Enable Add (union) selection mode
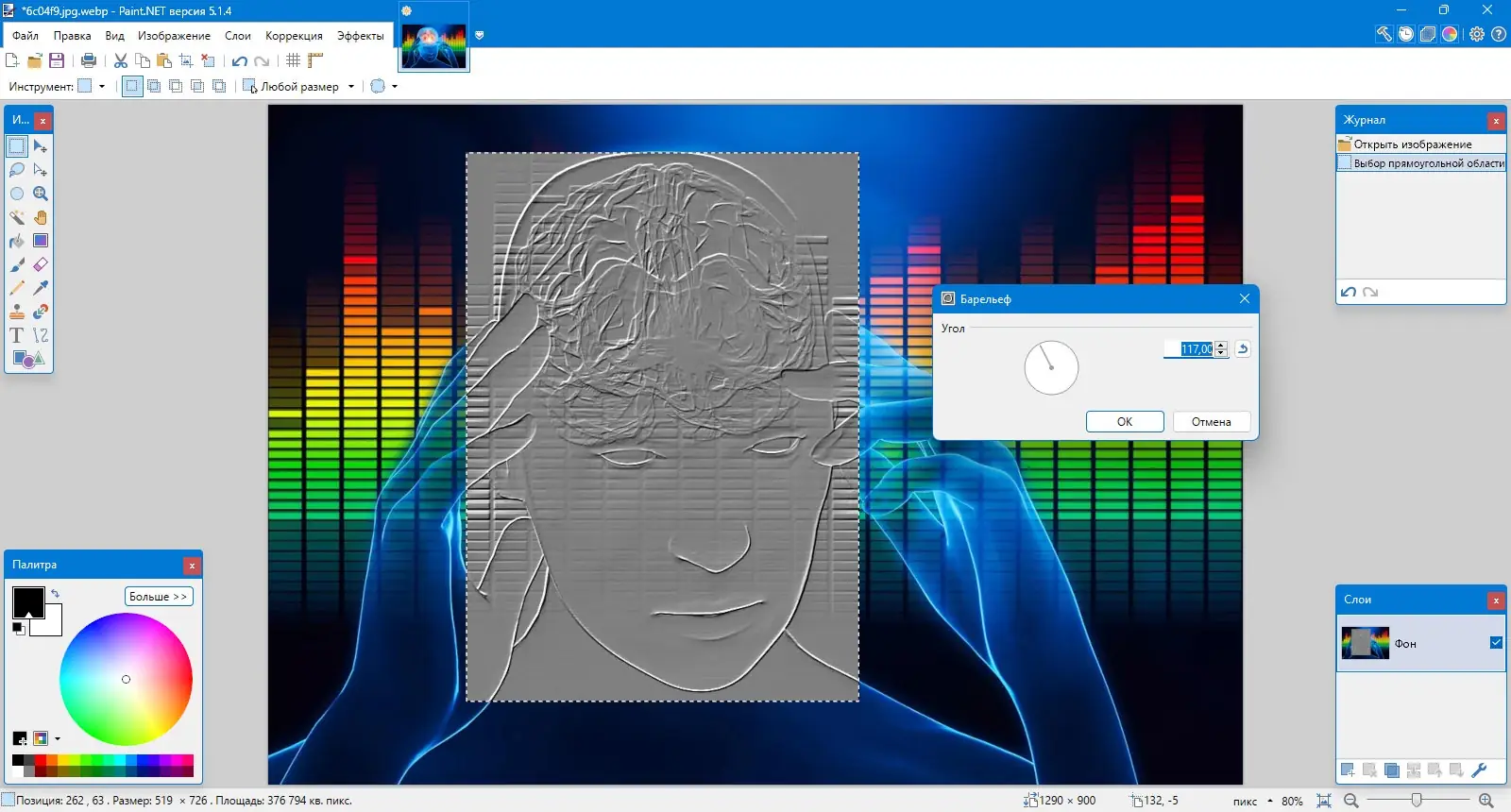The image size is (1511, 812). coord(154,86)
